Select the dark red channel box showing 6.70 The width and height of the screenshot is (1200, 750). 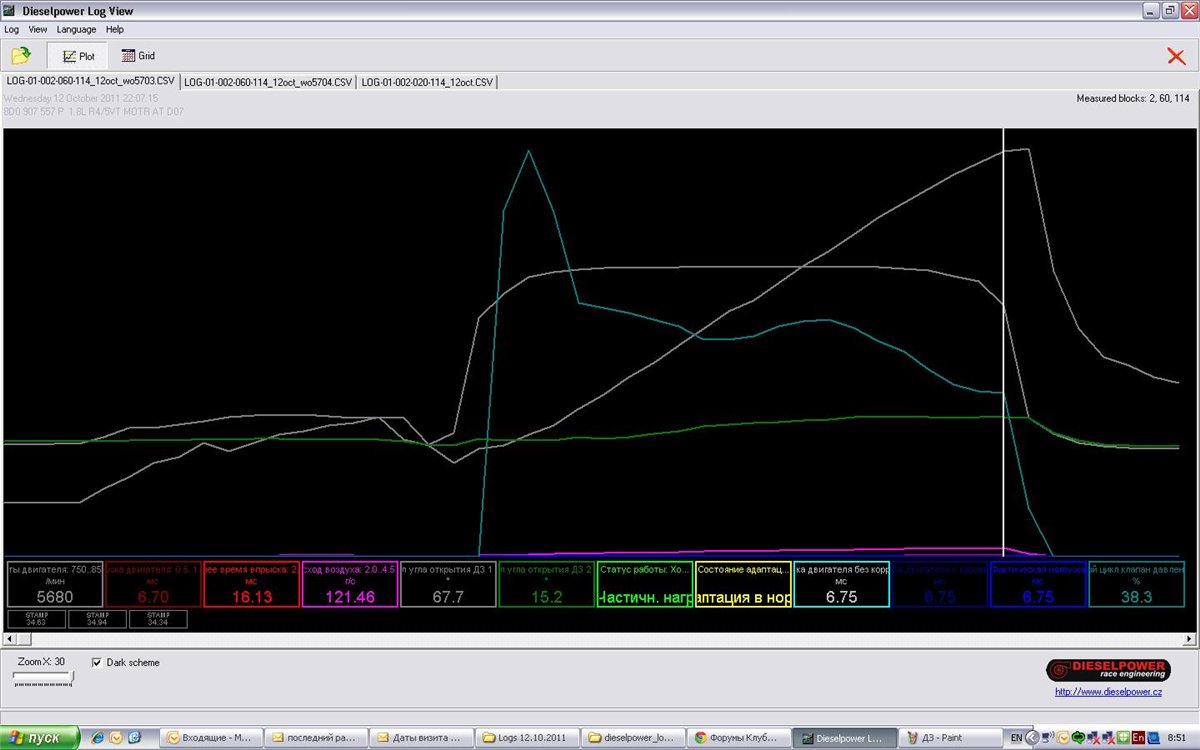152,584
